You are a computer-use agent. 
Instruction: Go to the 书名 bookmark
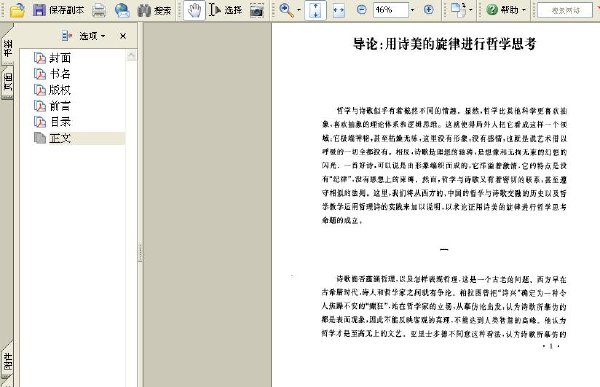pos(60,73)
